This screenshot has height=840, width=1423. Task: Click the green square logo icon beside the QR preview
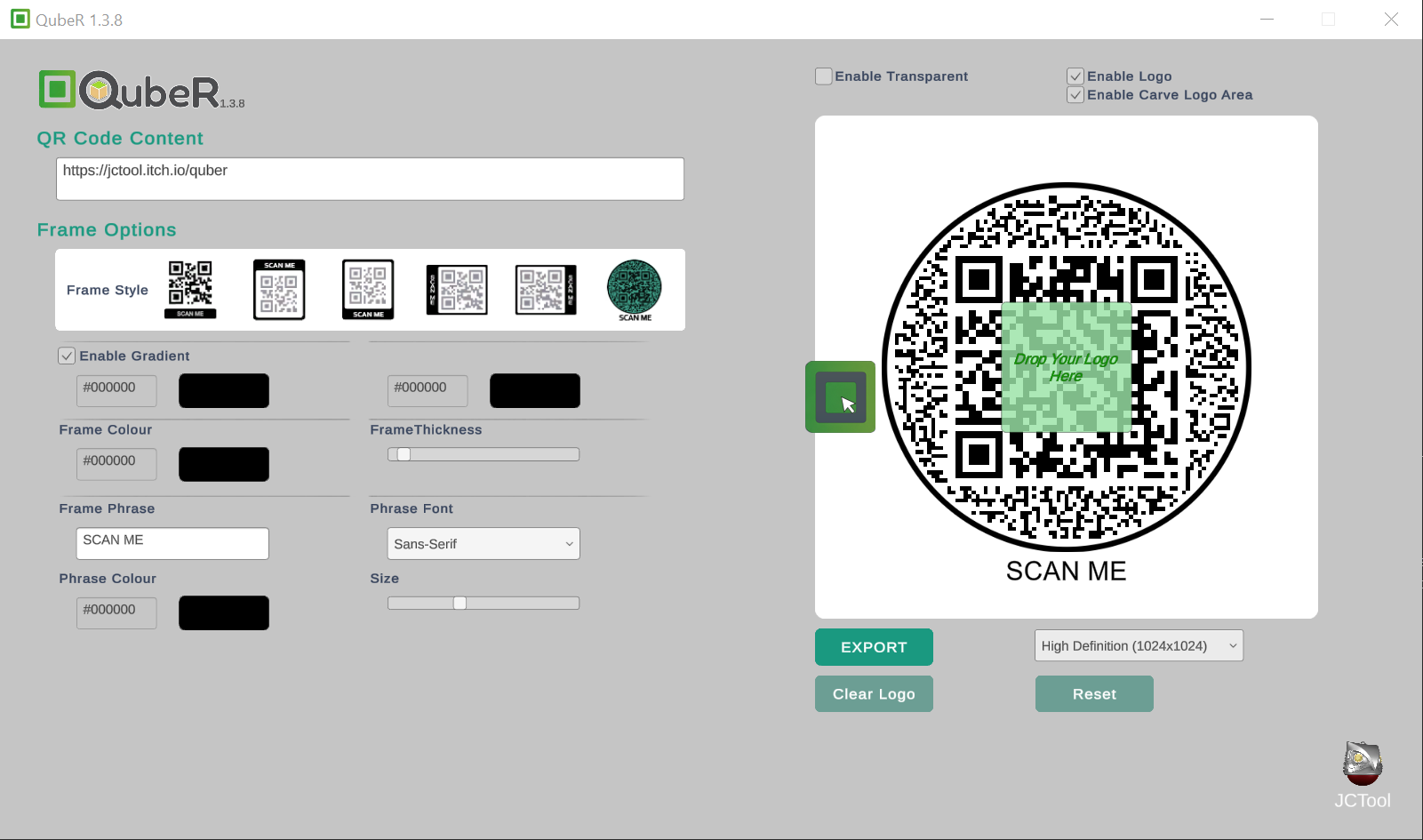pos(840,396)
